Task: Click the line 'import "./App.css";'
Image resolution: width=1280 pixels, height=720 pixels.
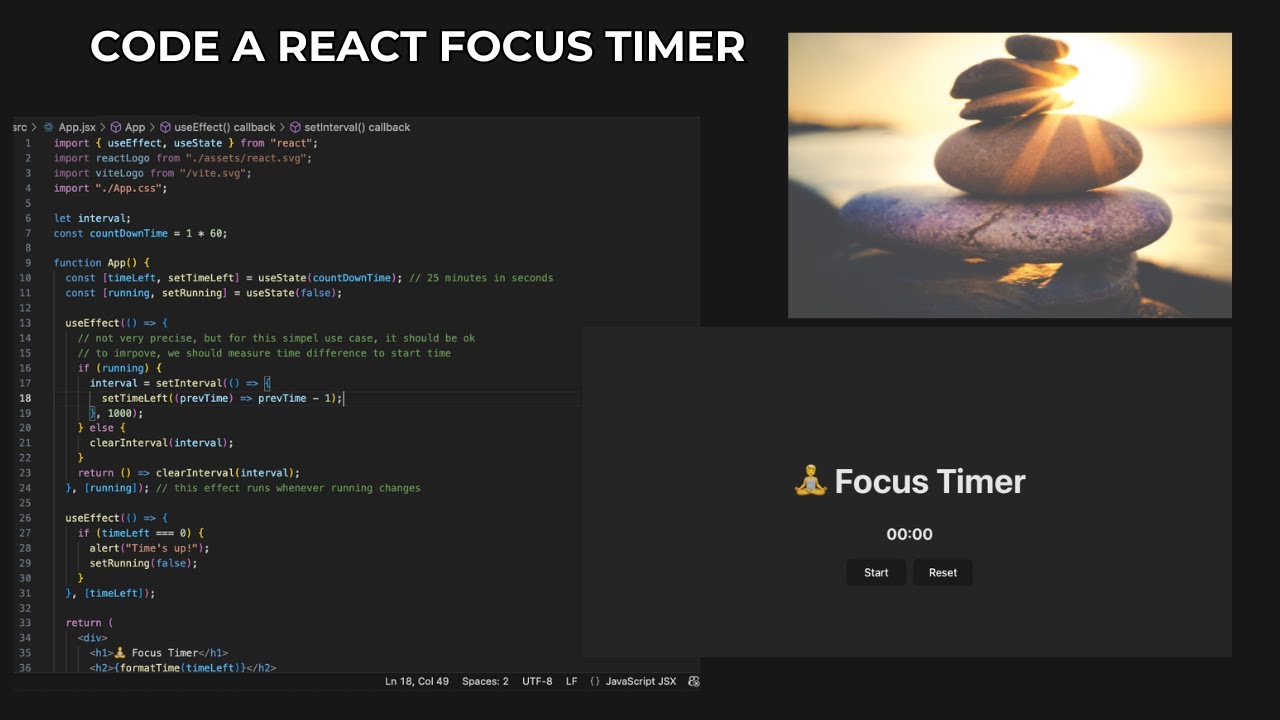Action: (x=110, y=188)
